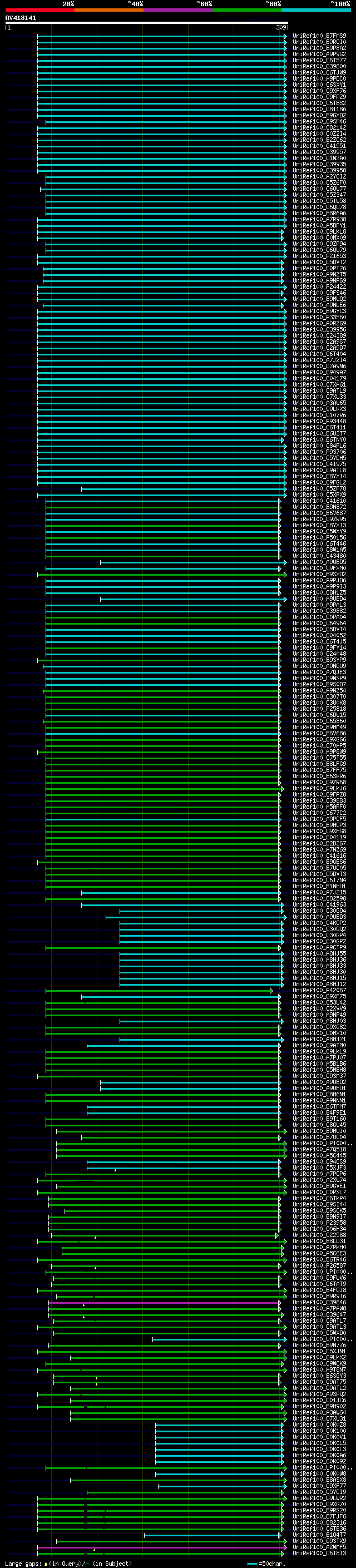Open hit UniRef100_B2ZC62
Image resolution: width=356 pixels, height=1568 pixels.
[x=319, y=140]
